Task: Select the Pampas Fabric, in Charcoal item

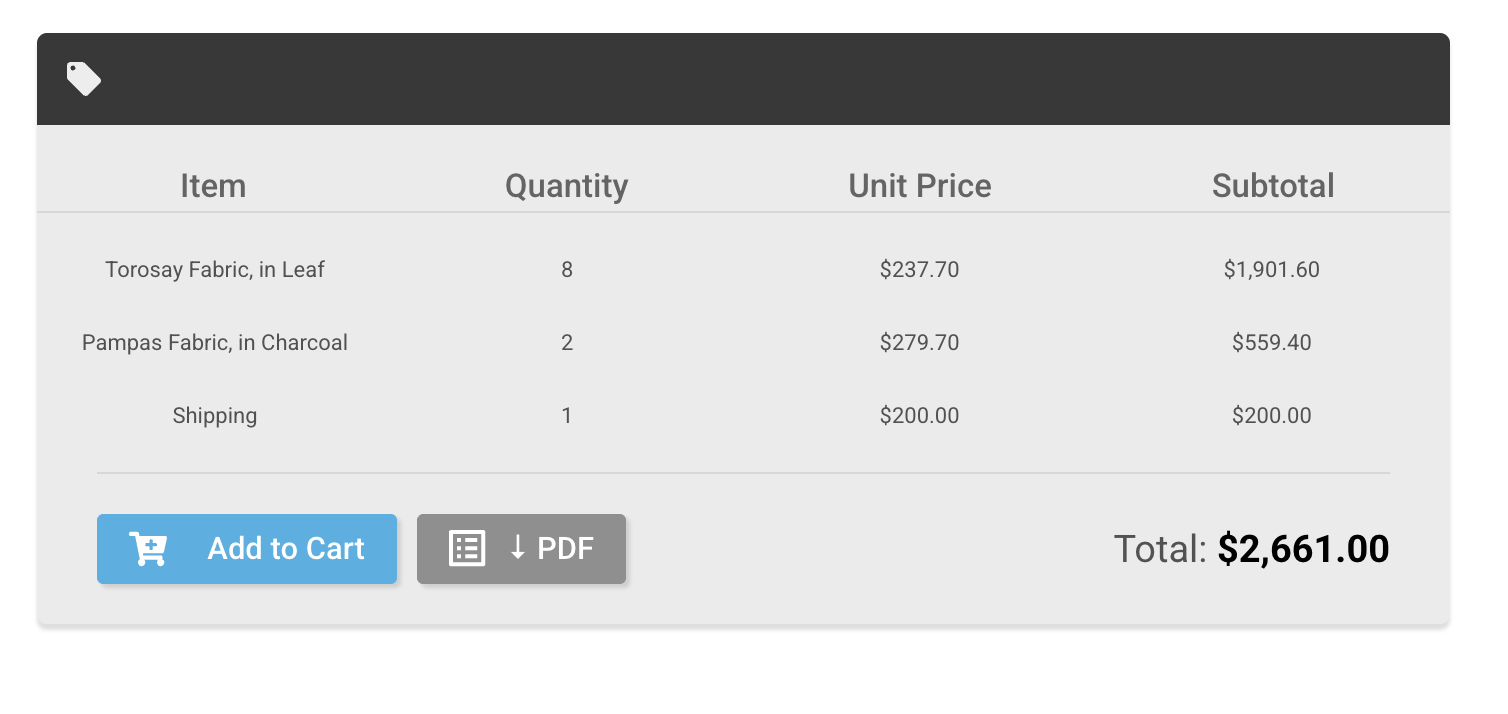Action: [215, 343]
